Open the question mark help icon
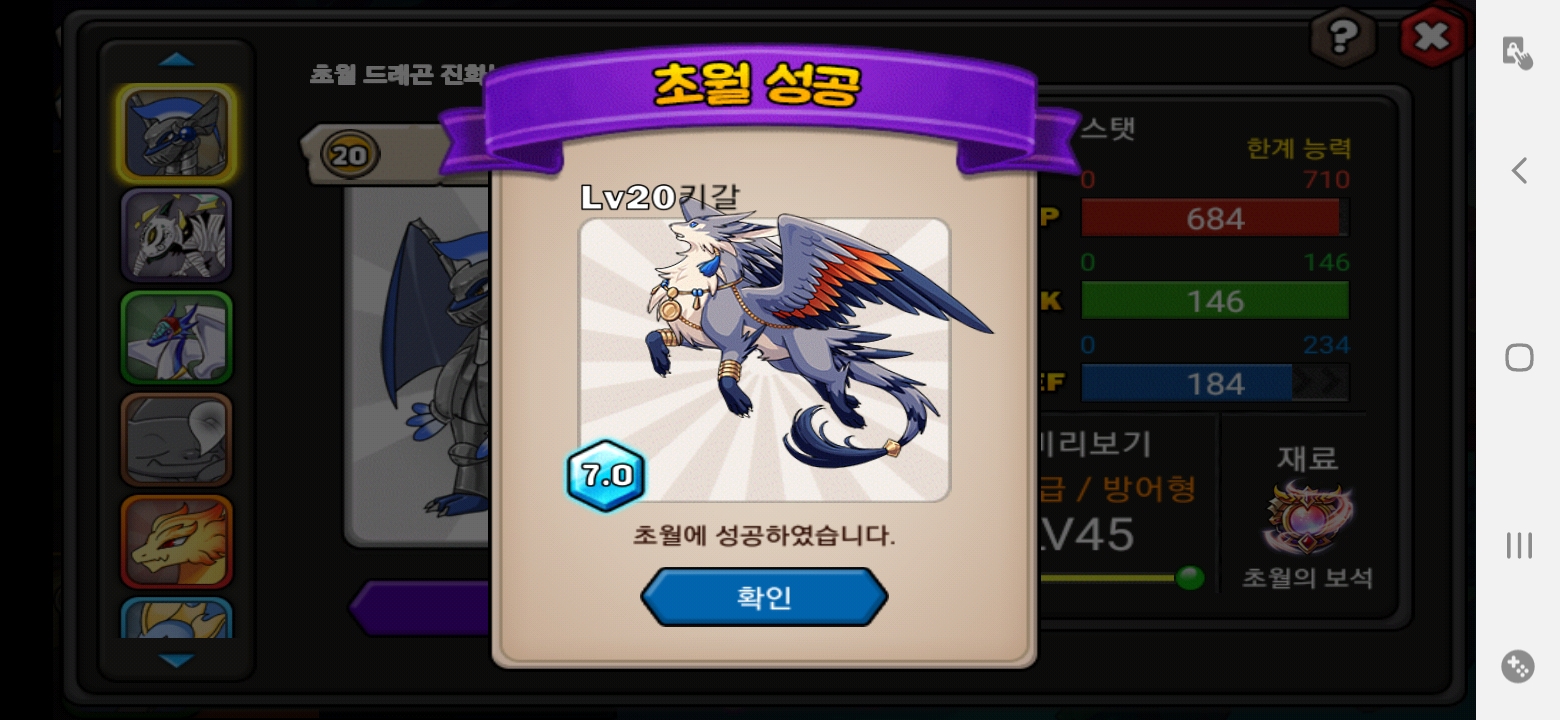 point(1343,37)
